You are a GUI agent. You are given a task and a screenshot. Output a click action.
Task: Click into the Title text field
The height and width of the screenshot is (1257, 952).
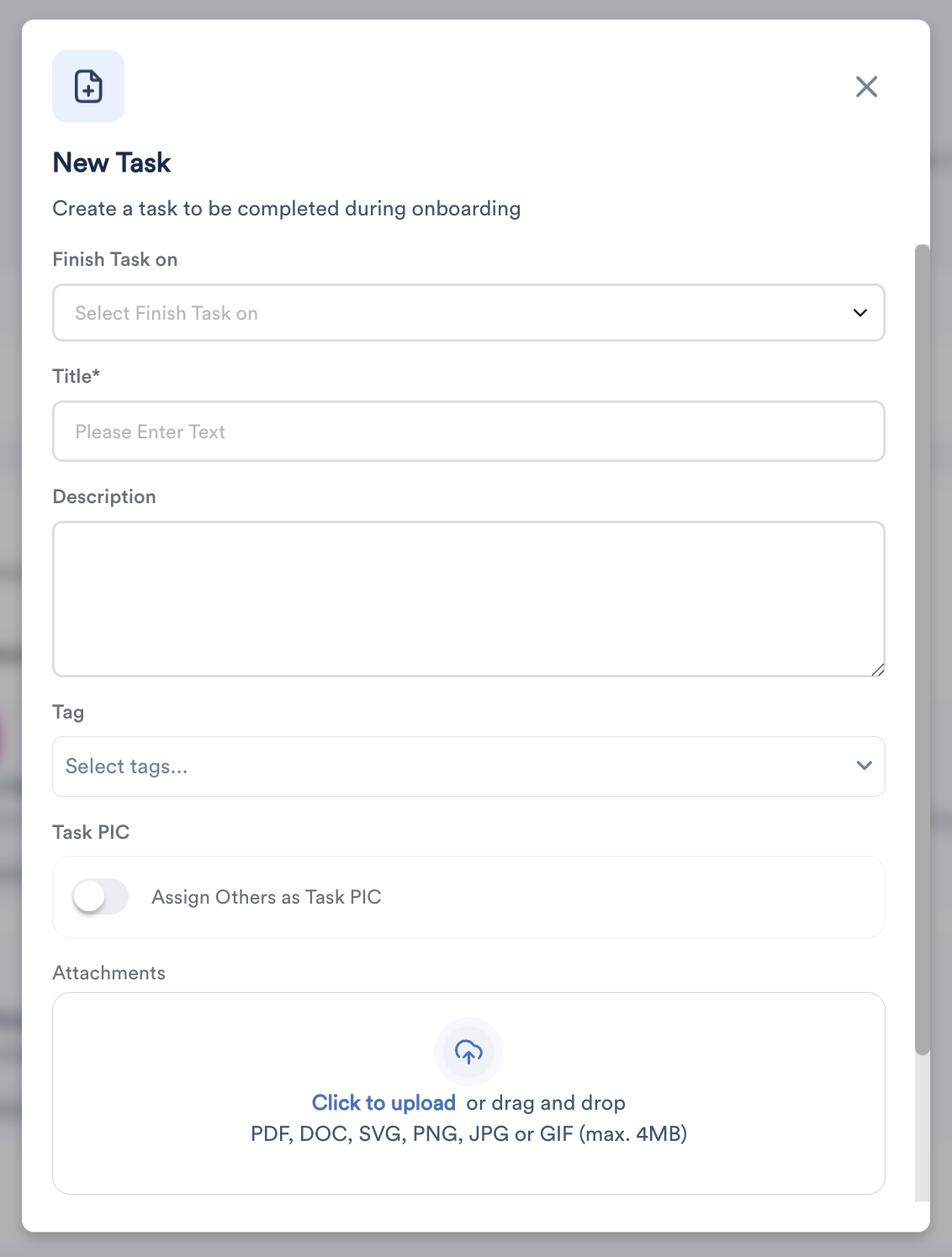468,432
